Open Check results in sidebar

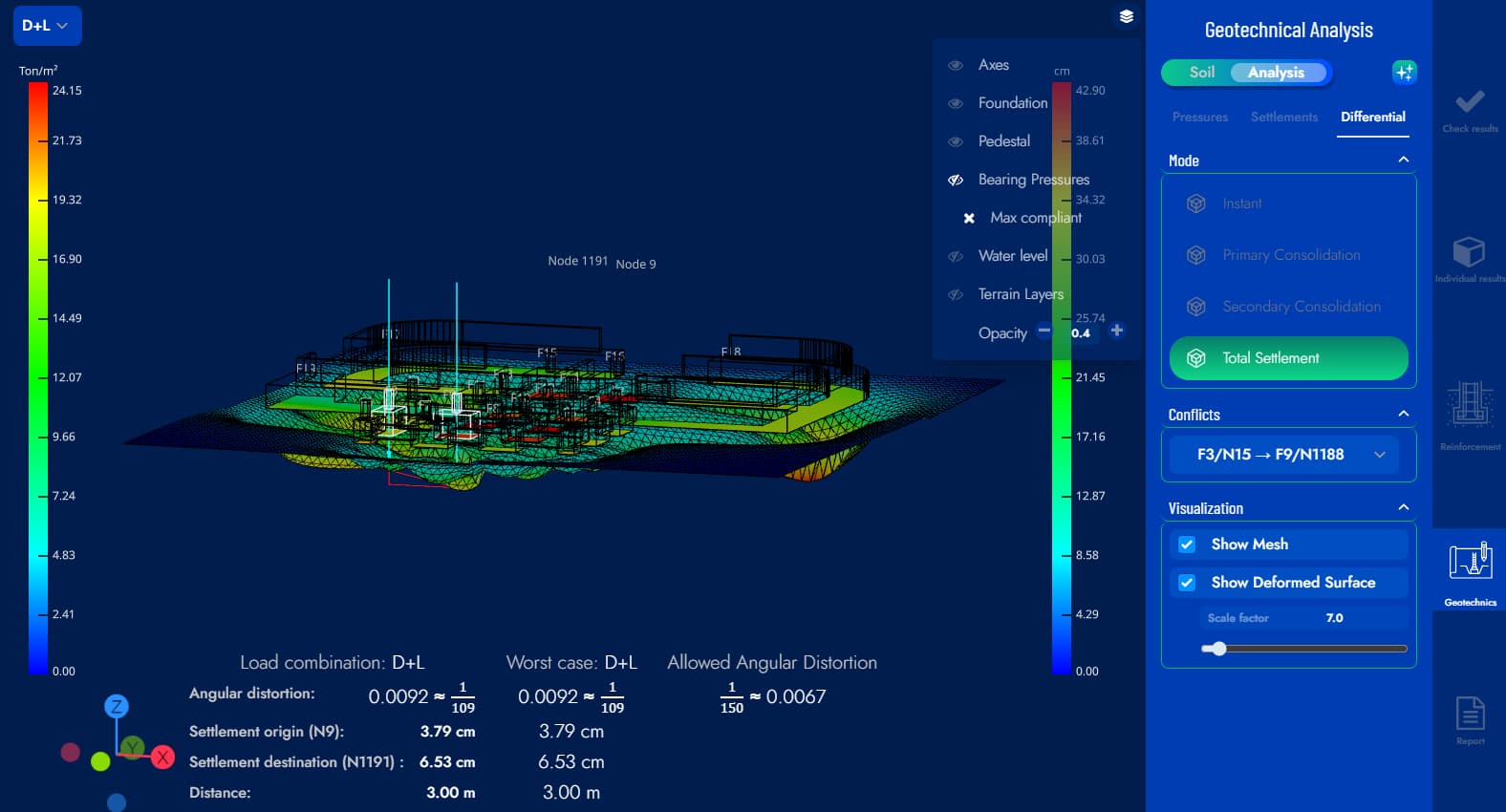coord(1470,109)
